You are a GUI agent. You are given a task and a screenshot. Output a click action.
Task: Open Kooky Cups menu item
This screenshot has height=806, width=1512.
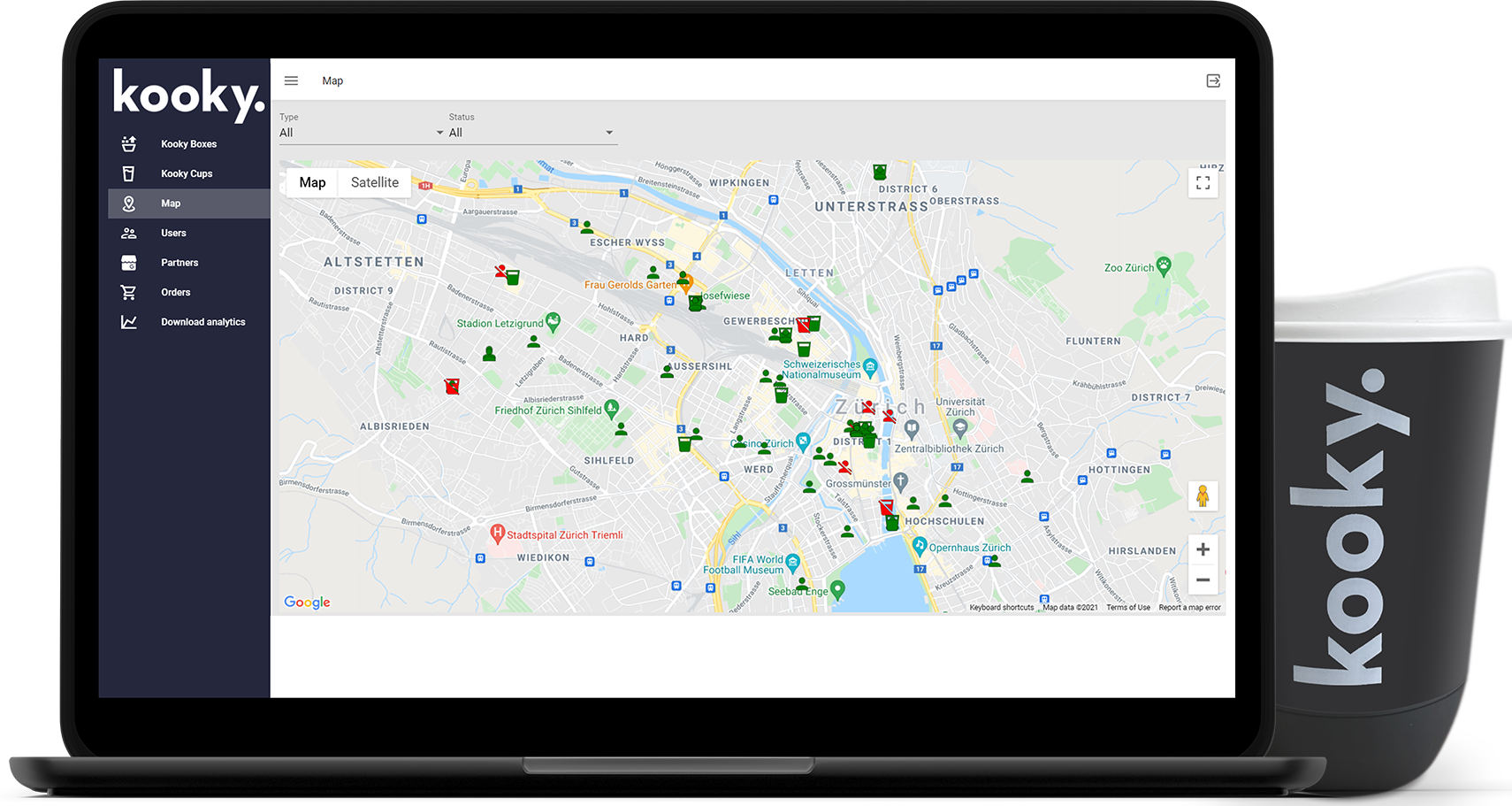tap(188, 173)
